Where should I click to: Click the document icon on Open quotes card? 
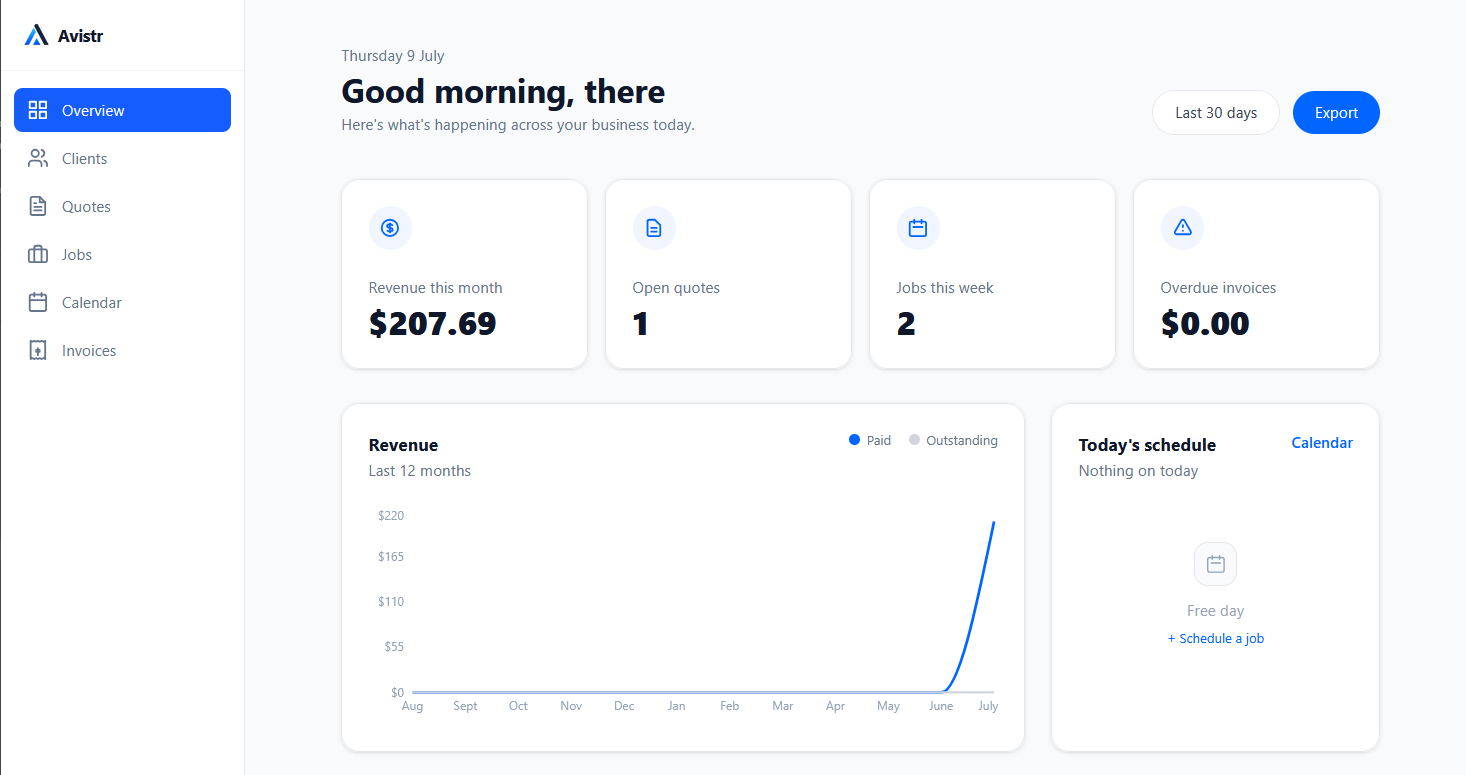[654, 228]
